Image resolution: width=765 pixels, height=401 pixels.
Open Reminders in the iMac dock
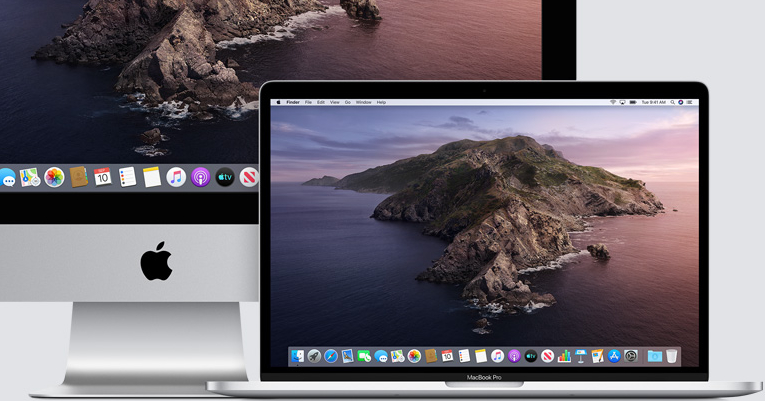tap(127, 177)
